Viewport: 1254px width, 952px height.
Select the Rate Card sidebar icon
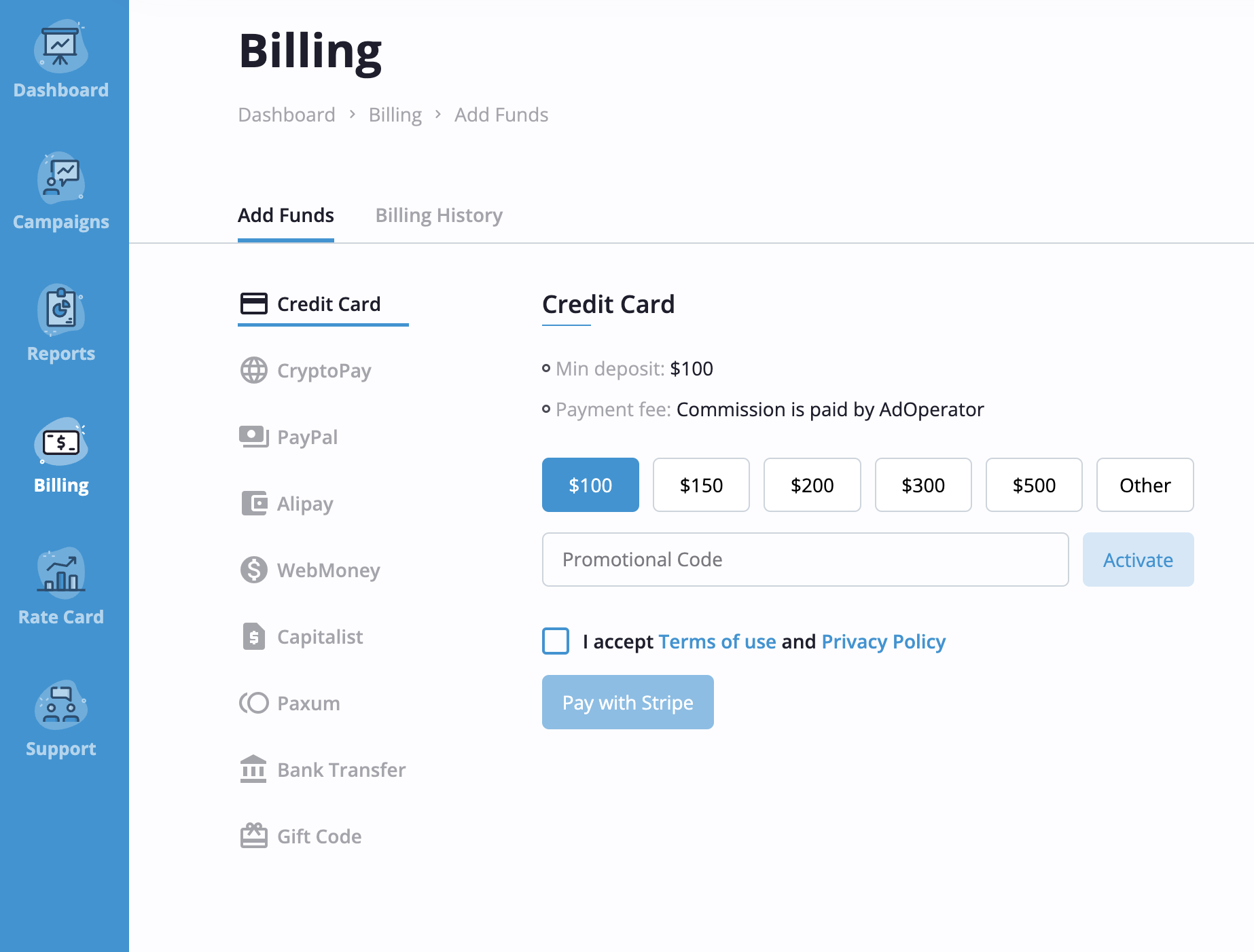61,573
